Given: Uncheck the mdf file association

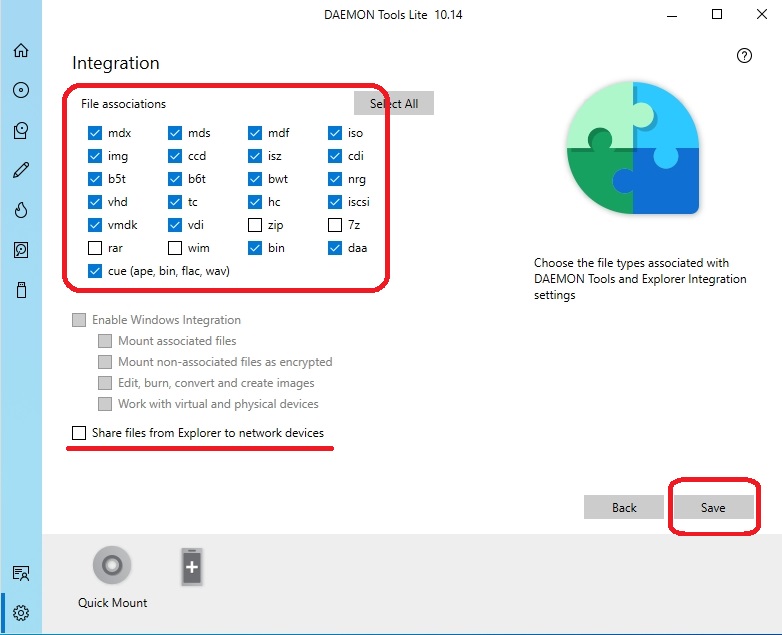Looking at the screenshot, I should point(255,133).
